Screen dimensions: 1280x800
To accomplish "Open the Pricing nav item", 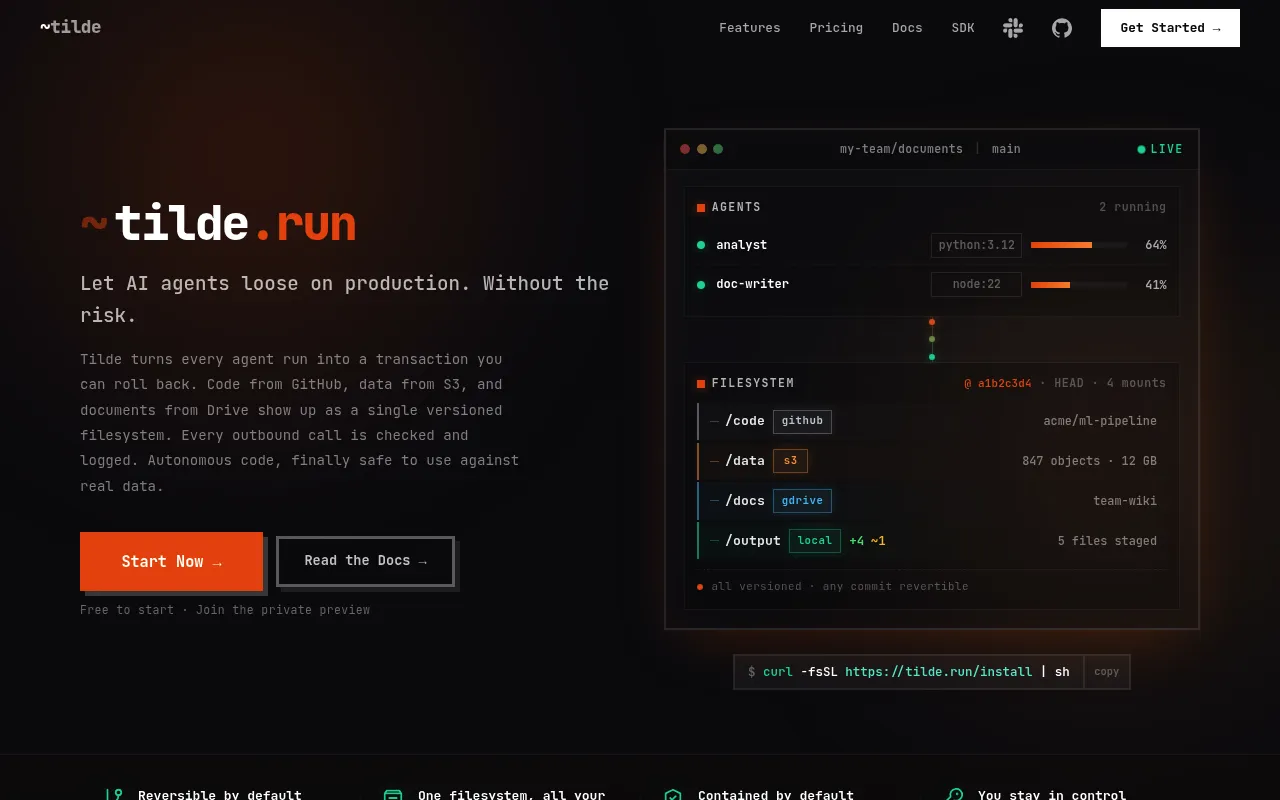I will point(836,28).
